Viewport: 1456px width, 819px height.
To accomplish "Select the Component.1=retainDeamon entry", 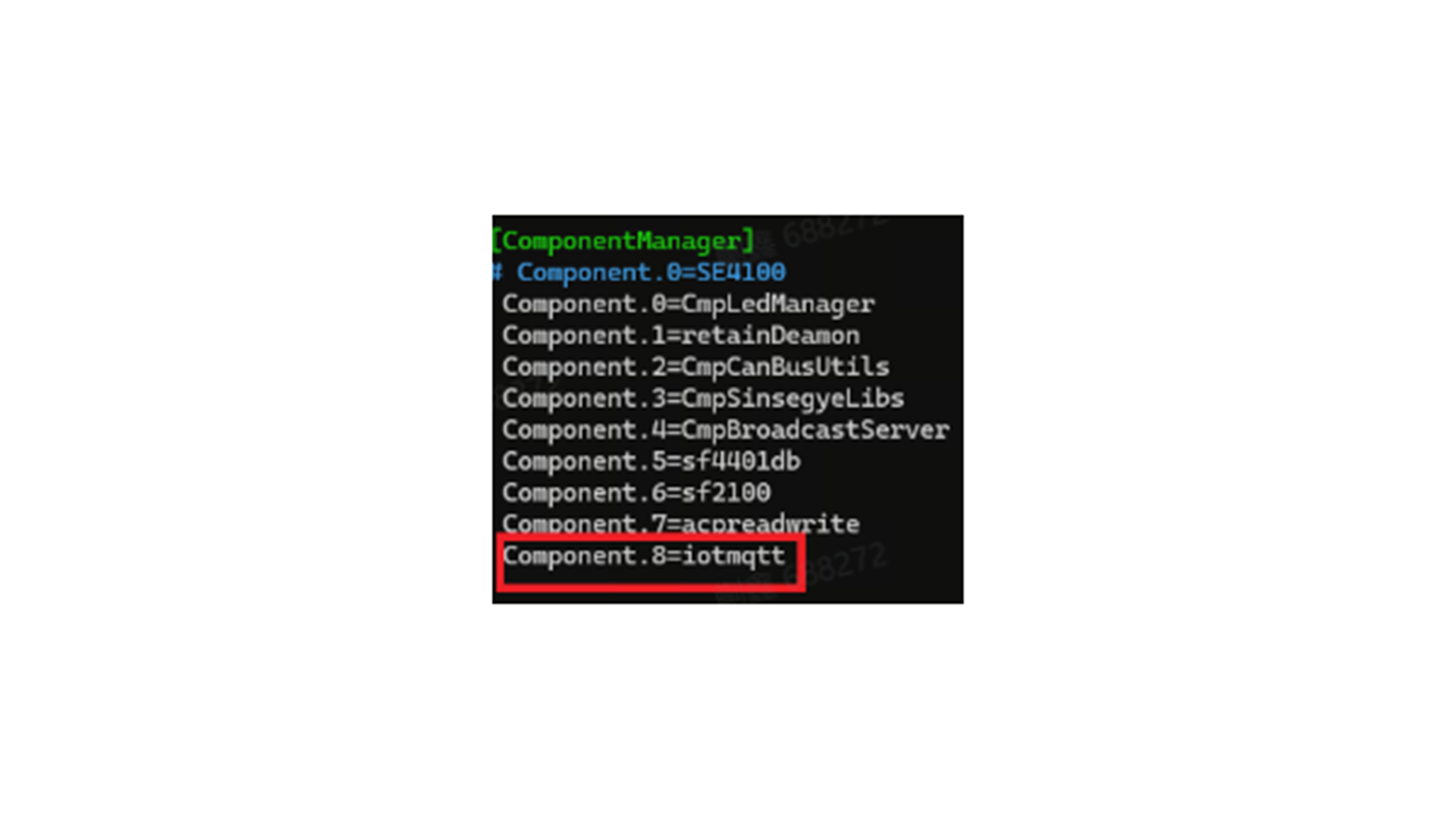I will (681, 335).
